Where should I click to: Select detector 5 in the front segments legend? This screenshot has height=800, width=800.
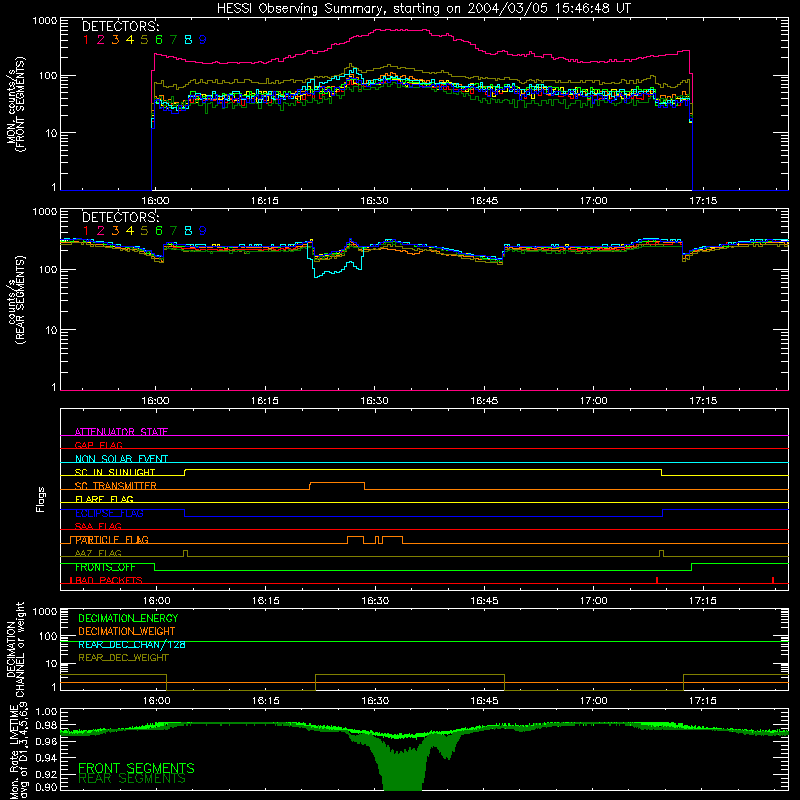tap(144, 40)
